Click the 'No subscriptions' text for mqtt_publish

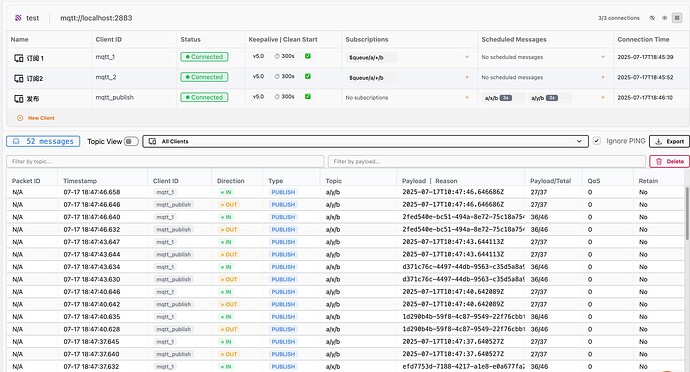tap(367, 98)
